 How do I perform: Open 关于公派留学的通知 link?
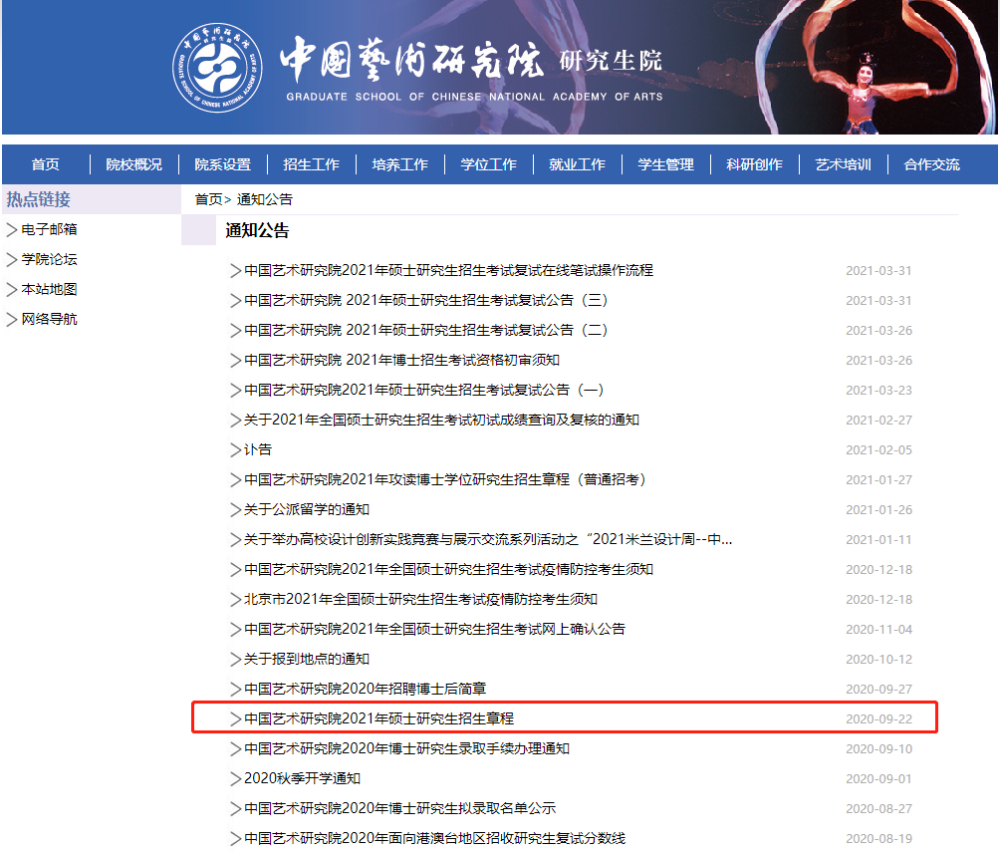307,509
